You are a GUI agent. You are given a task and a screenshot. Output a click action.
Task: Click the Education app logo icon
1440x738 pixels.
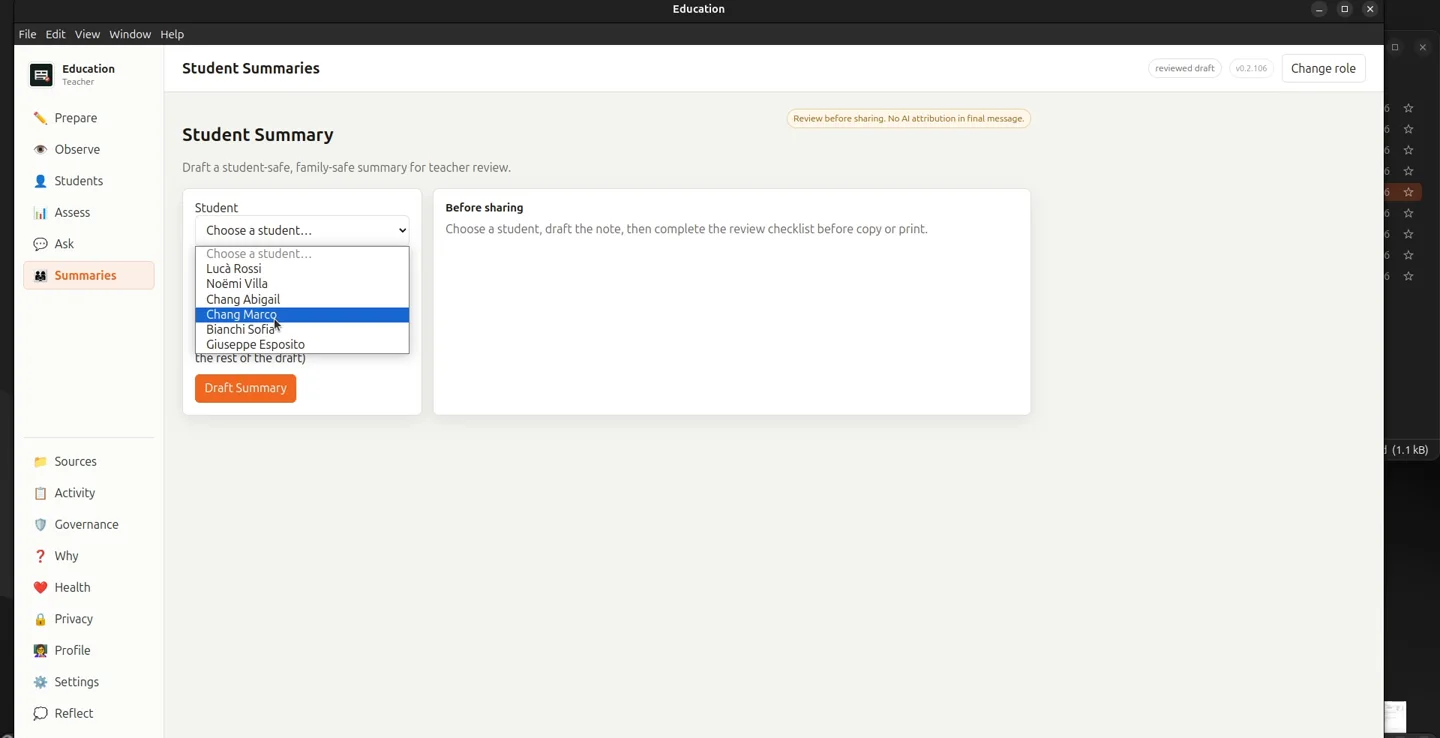pos(41,75)
